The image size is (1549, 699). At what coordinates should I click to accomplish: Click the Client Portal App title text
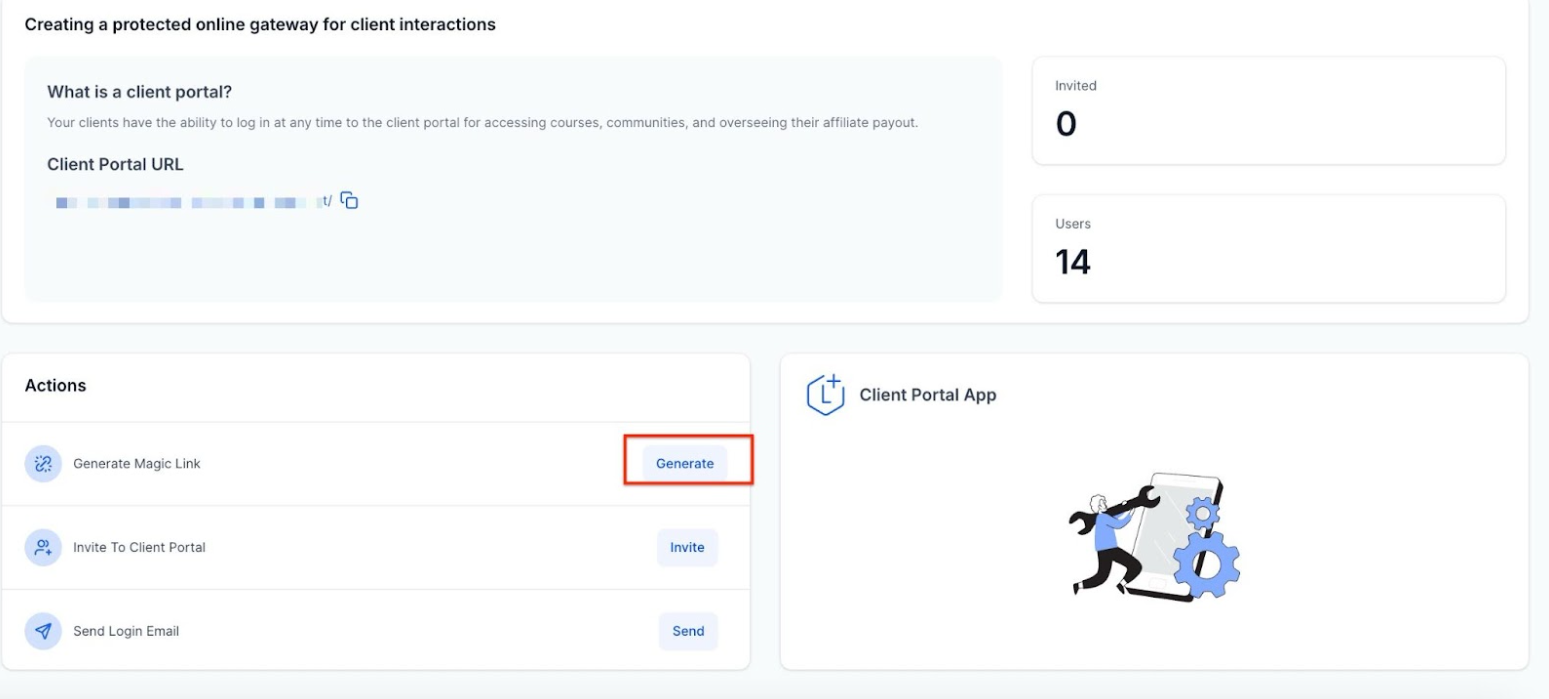pyautogui.click(x=927, y=395)
